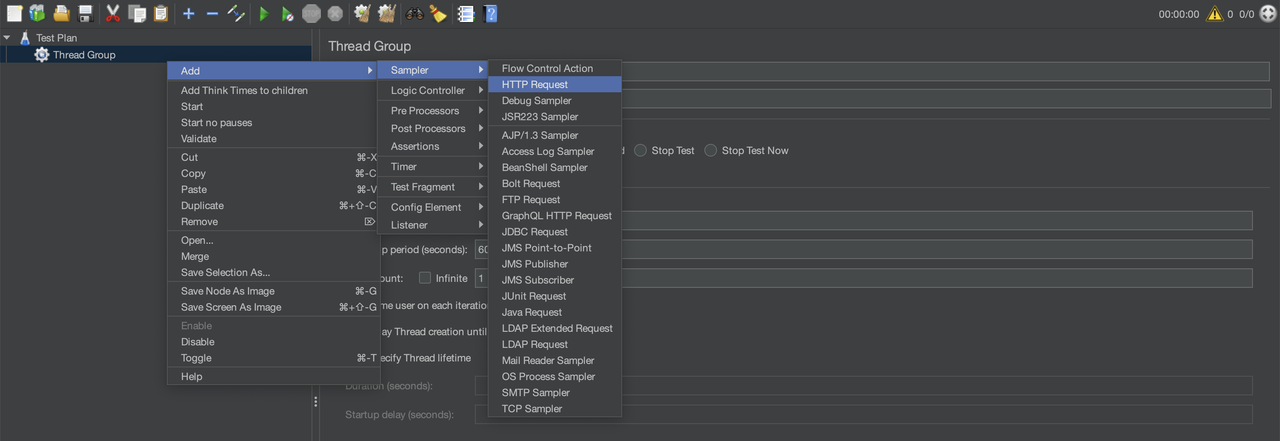Open the Function Helper list icon
Viewport: 1280px width, 441px height.
tap(465, 13)
